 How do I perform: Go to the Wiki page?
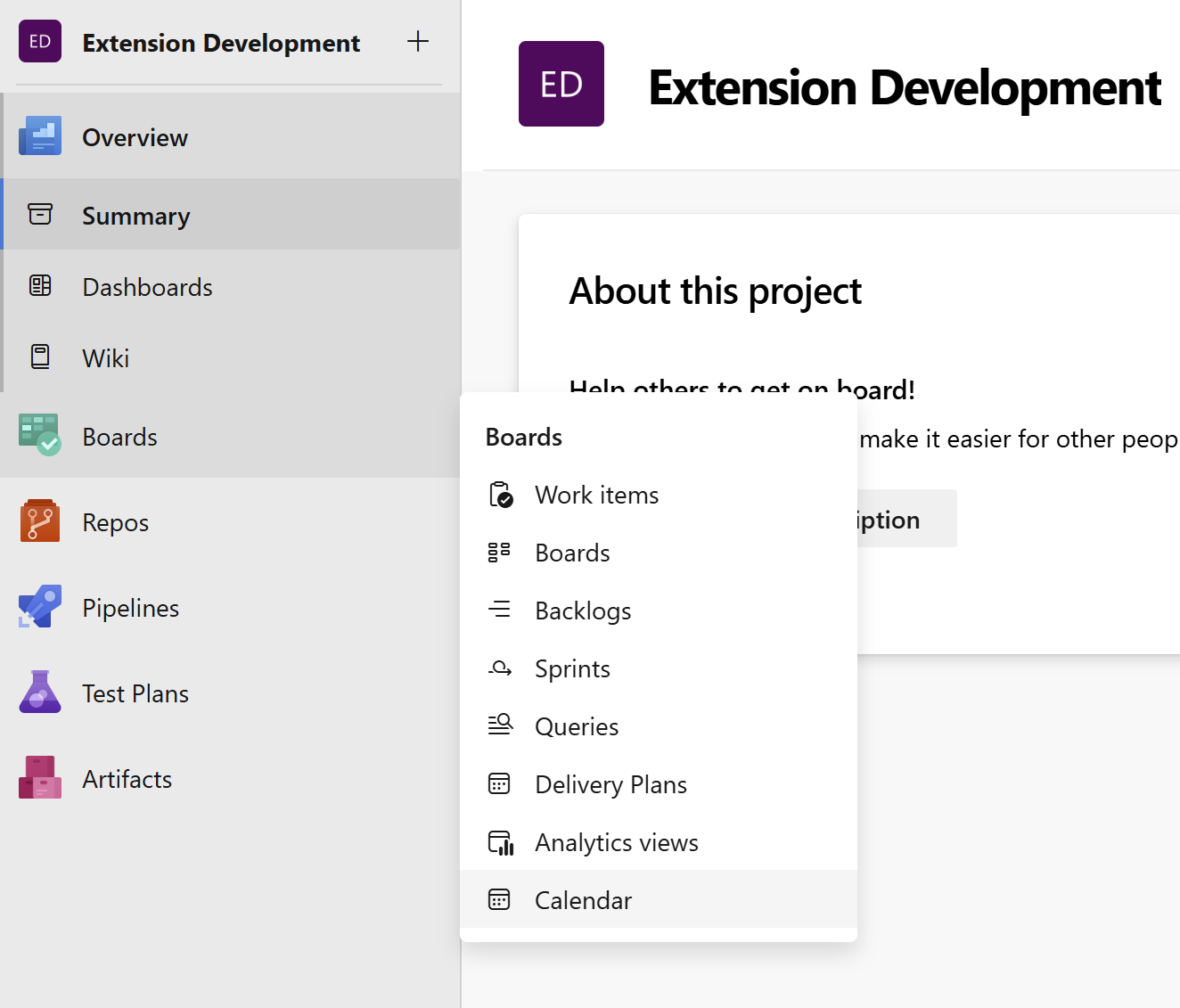[x=105, y=358]
